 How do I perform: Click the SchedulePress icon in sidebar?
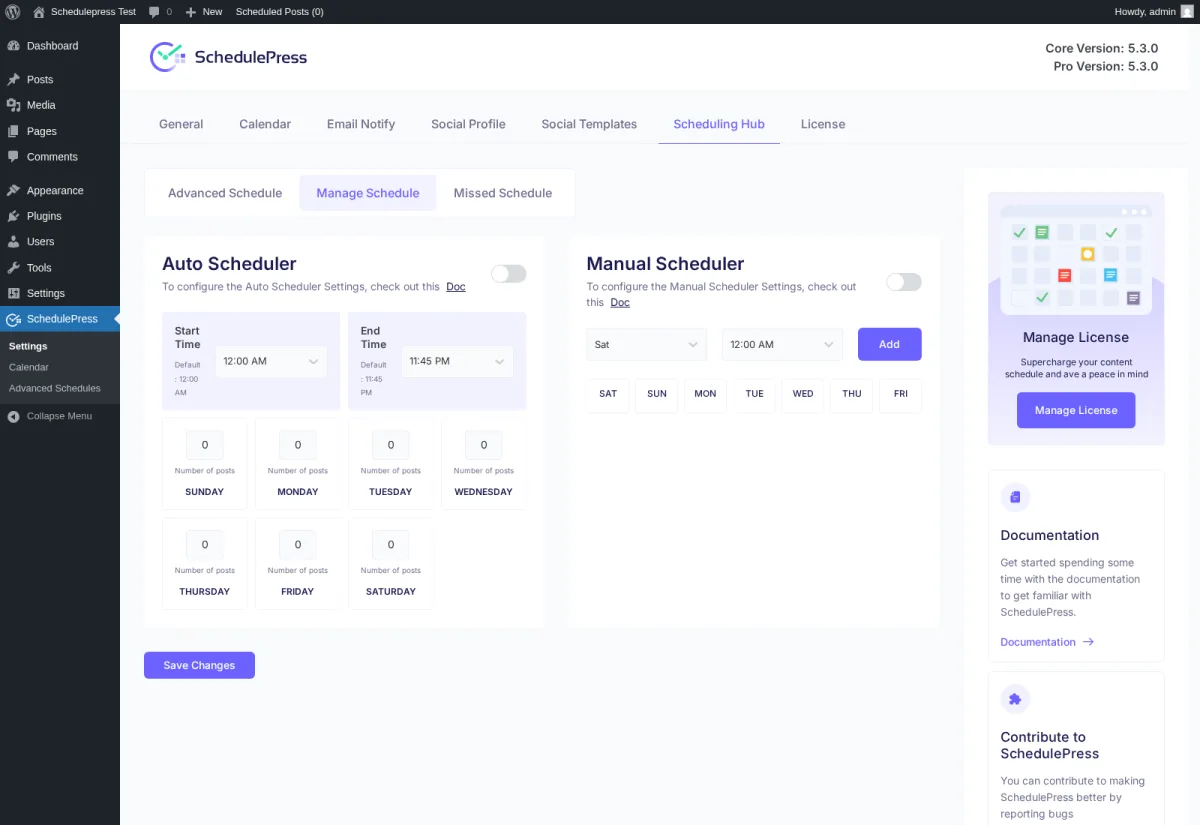(13, 319)
